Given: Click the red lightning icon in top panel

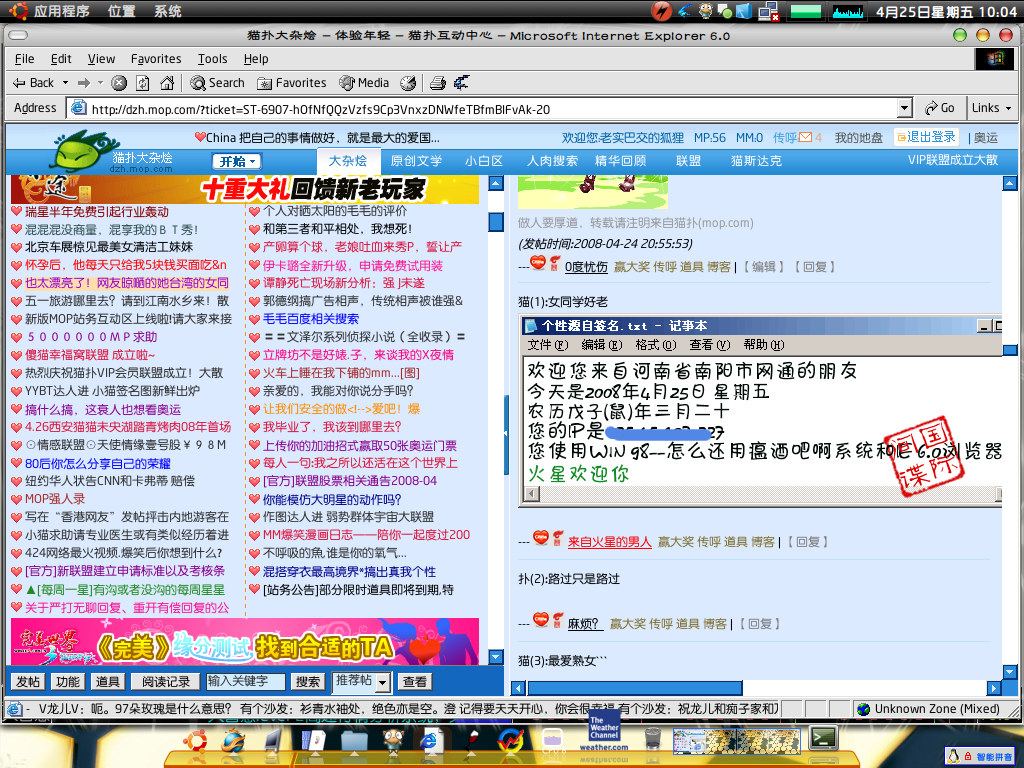Looking at the screenshot, I should 662,11.
